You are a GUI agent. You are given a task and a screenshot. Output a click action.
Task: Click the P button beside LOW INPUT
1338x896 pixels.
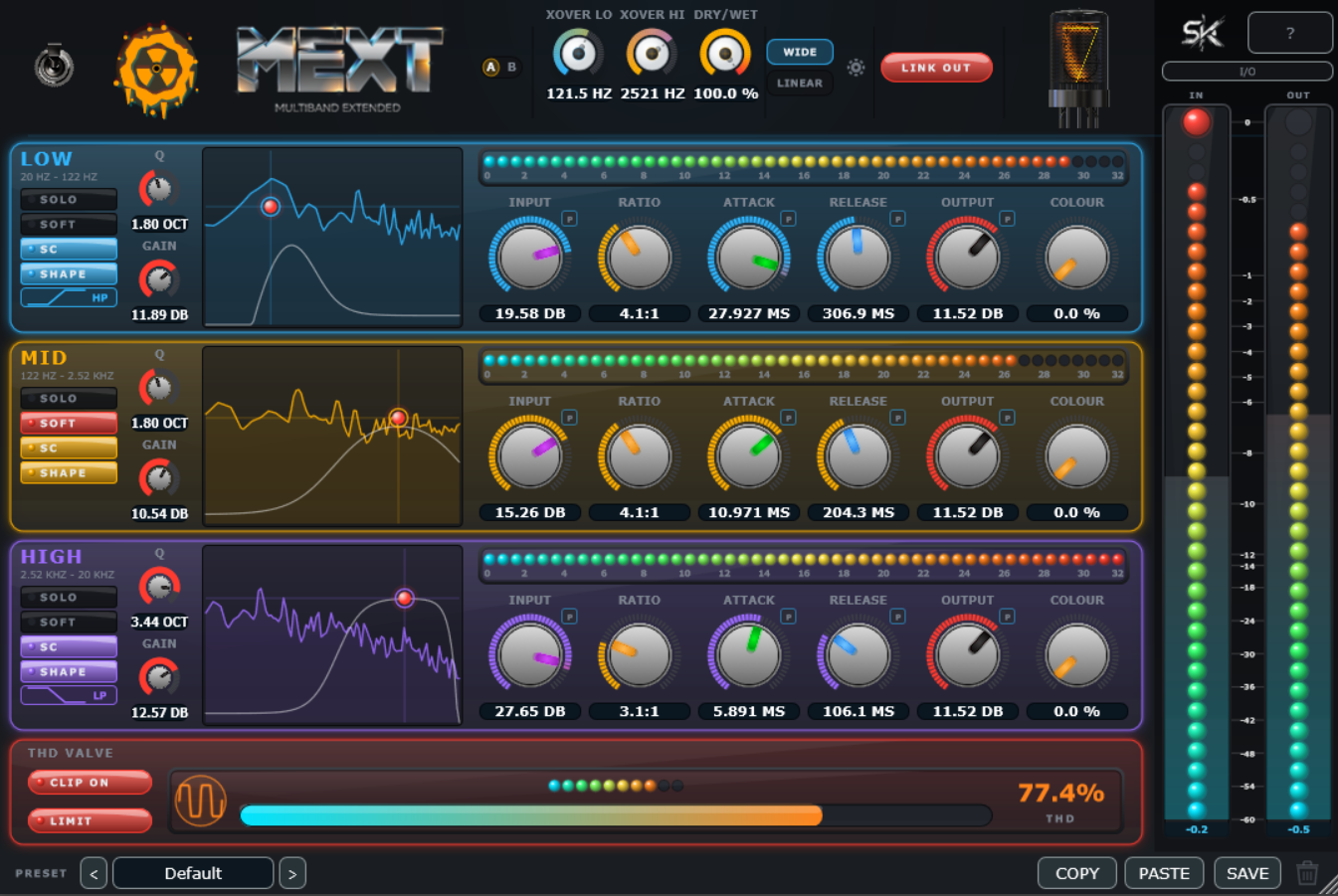tap(569, 219)
